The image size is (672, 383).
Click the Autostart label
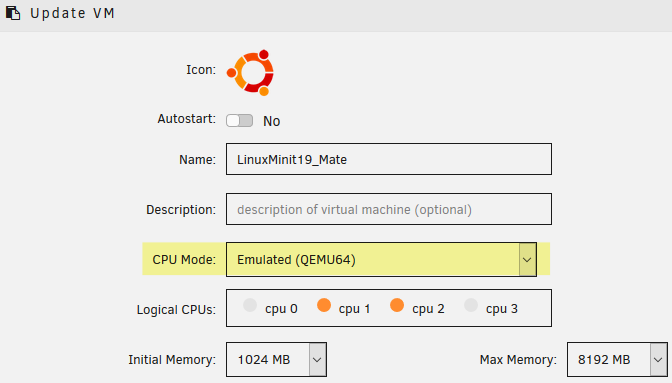186,119
